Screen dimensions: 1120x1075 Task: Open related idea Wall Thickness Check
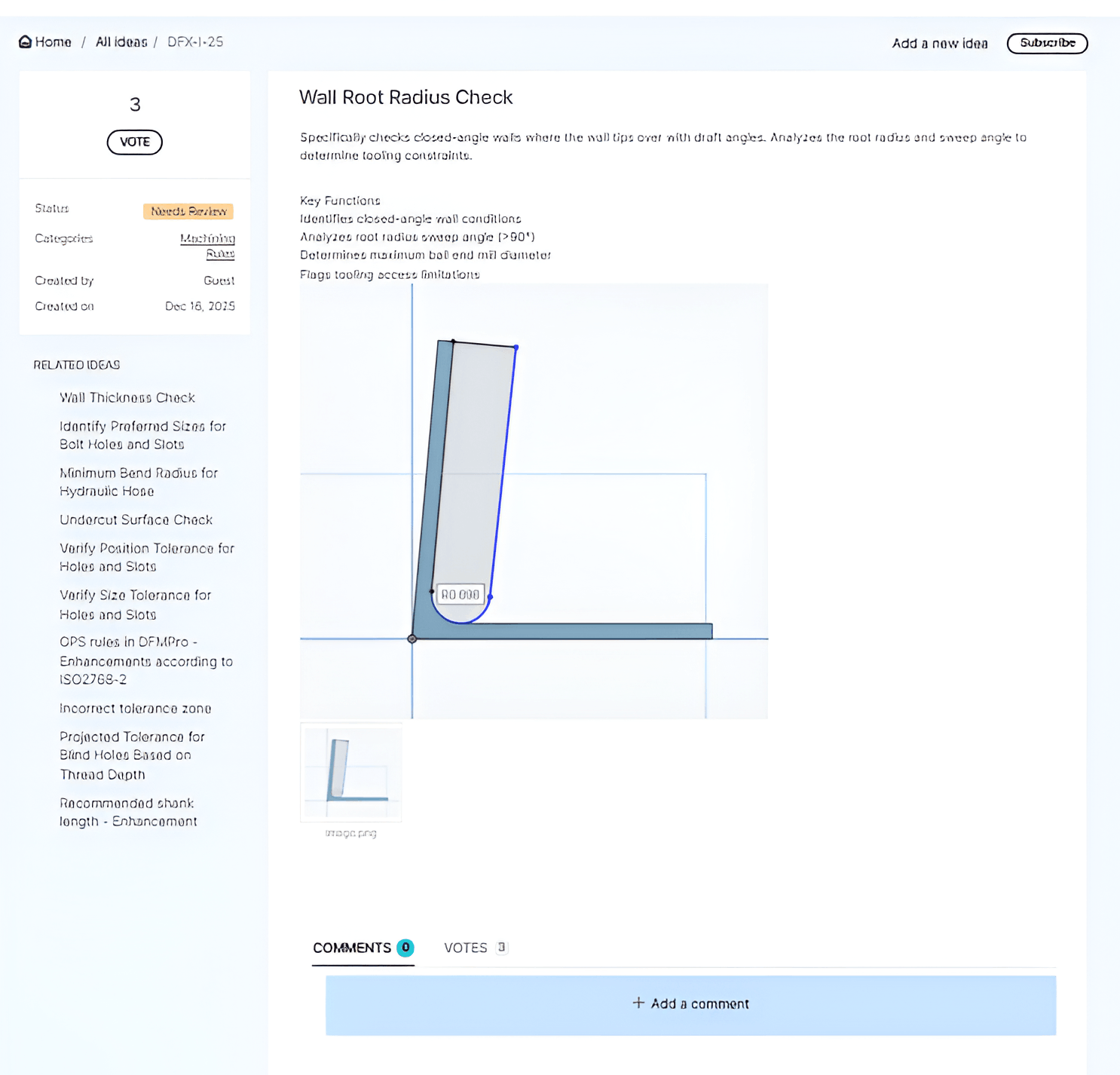127,397
